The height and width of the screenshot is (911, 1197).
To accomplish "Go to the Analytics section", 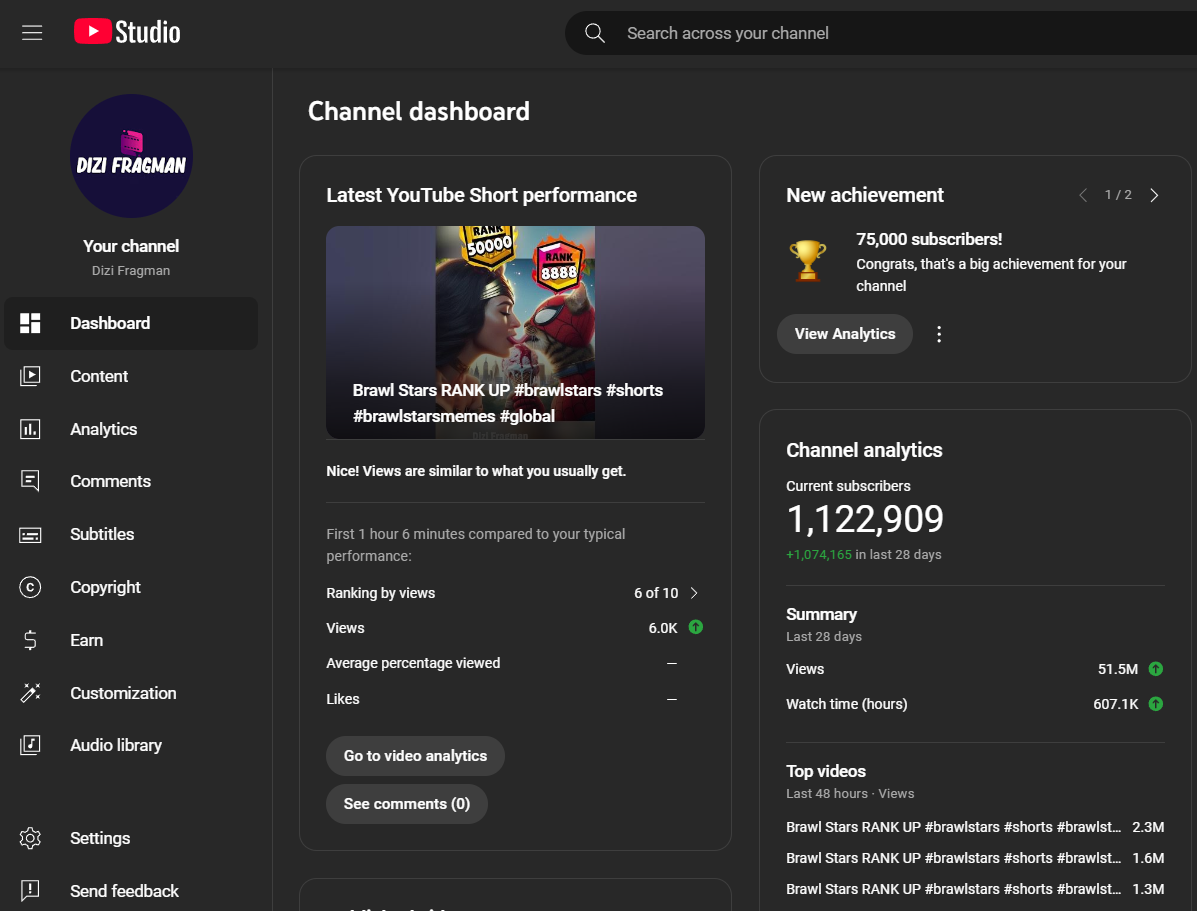I will tap(103, 429).
